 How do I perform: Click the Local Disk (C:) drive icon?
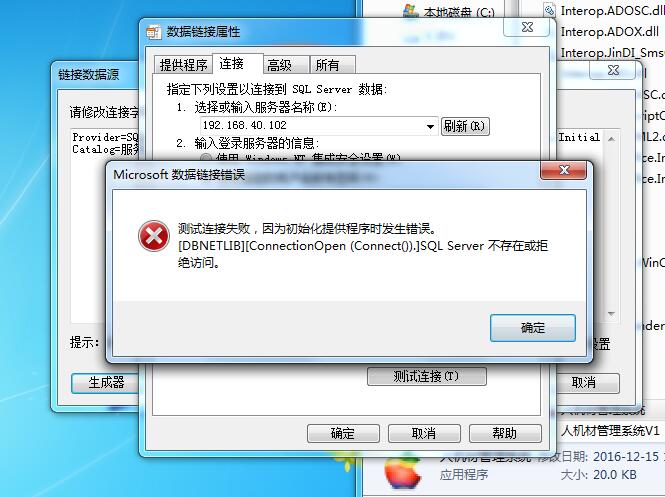coord(410,11)
